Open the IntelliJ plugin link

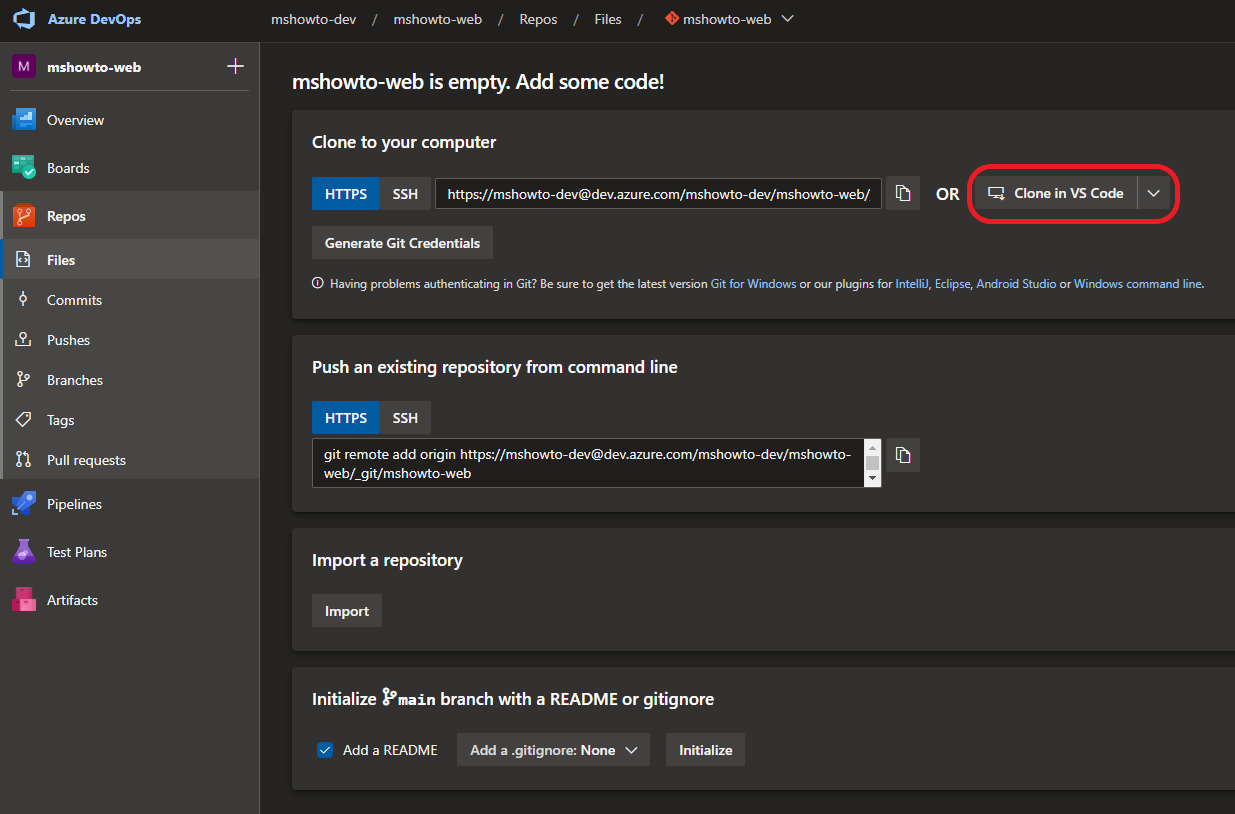click(912, 284)
